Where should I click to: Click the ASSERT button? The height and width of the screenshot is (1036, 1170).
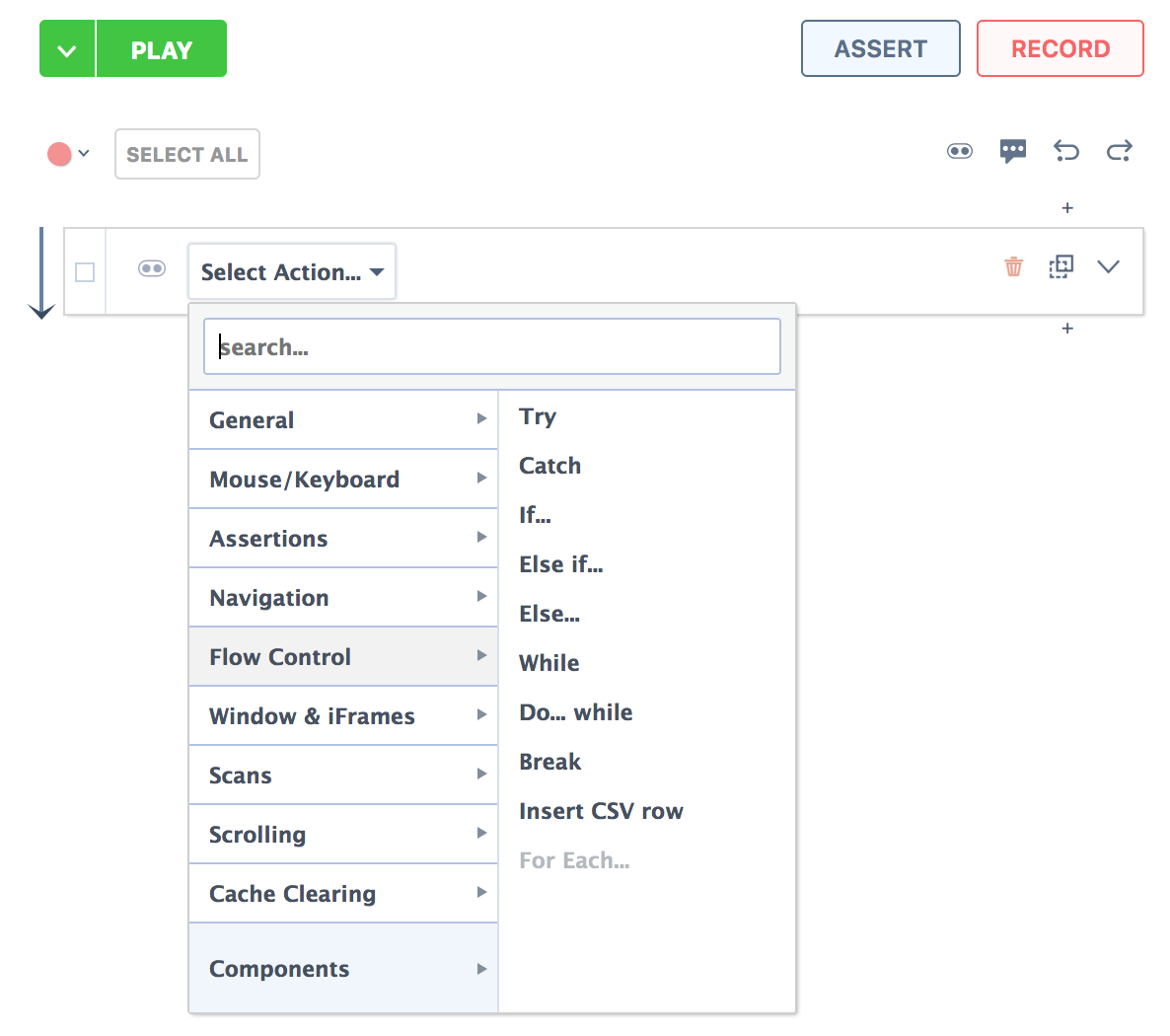point(881,48)
